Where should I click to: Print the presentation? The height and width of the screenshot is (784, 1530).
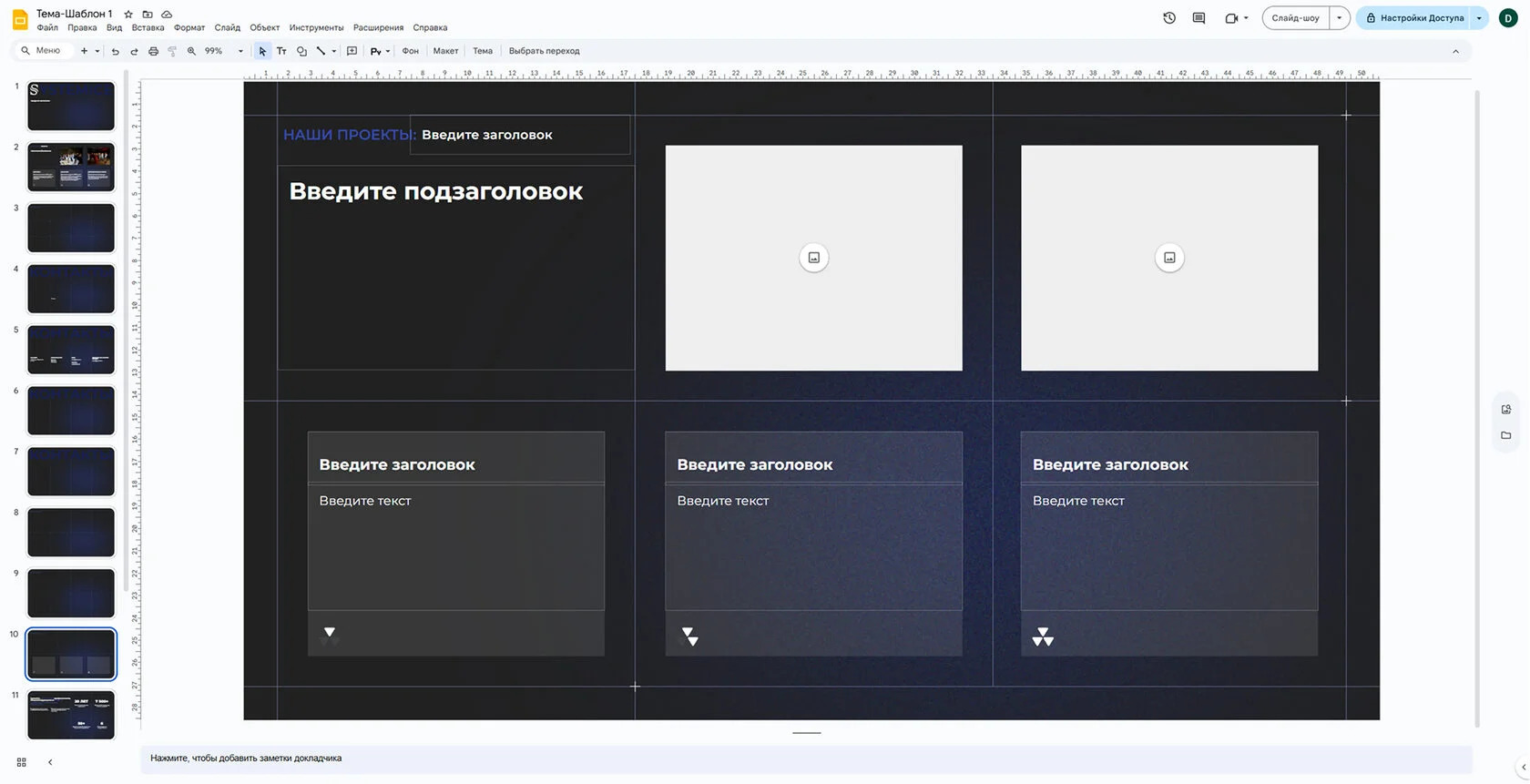tap(153, 51)
